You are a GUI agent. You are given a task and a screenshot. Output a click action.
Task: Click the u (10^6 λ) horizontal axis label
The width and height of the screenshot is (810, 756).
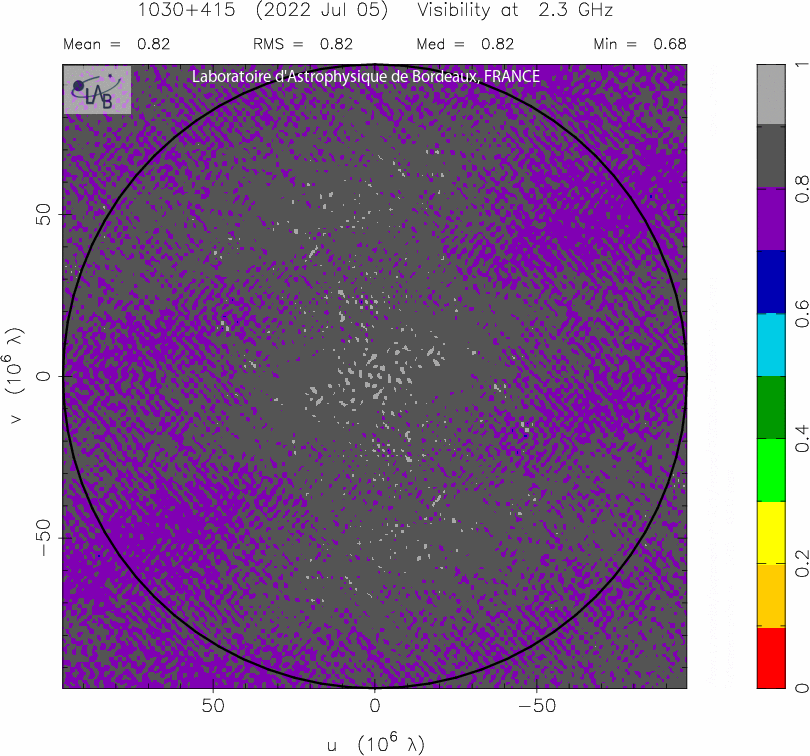(x=375, y=743)
